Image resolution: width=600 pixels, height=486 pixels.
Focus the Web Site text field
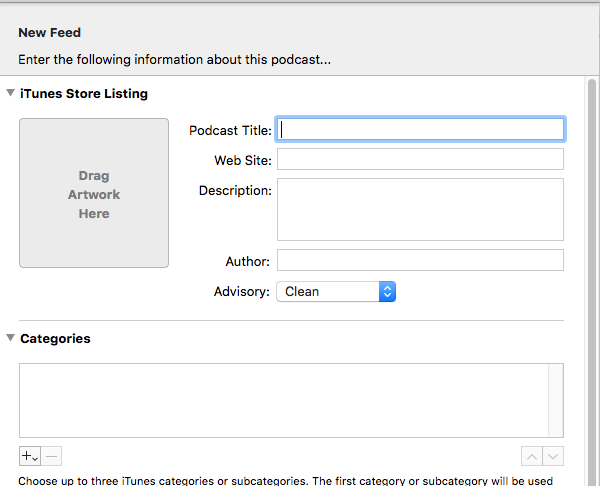420,159
